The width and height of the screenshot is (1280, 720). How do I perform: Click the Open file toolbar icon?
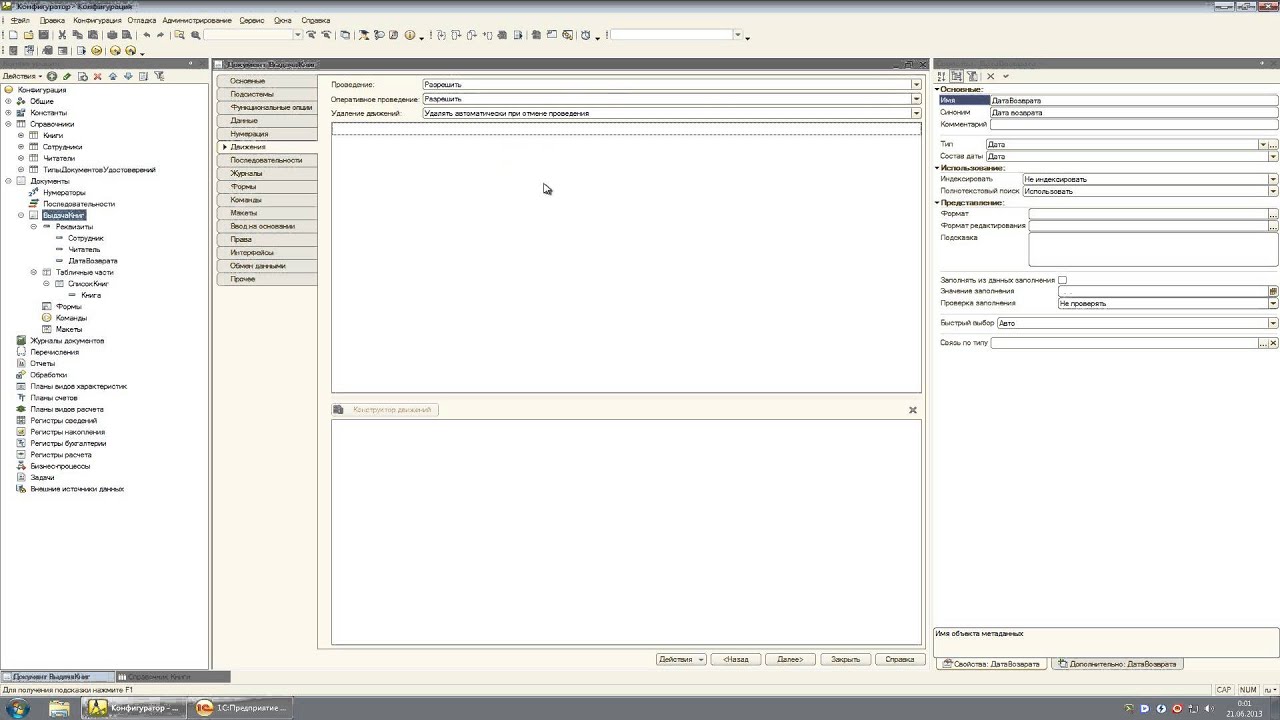pos(28,35)
